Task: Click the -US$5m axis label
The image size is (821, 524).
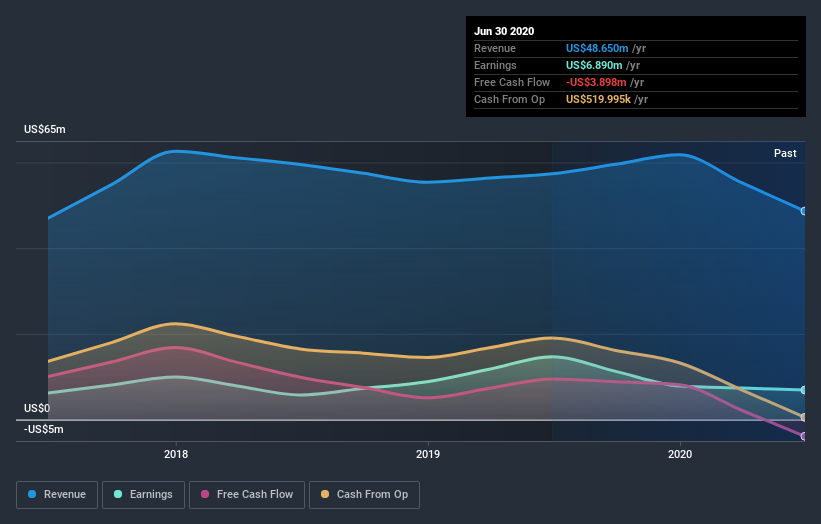Action: click(43, 429)
